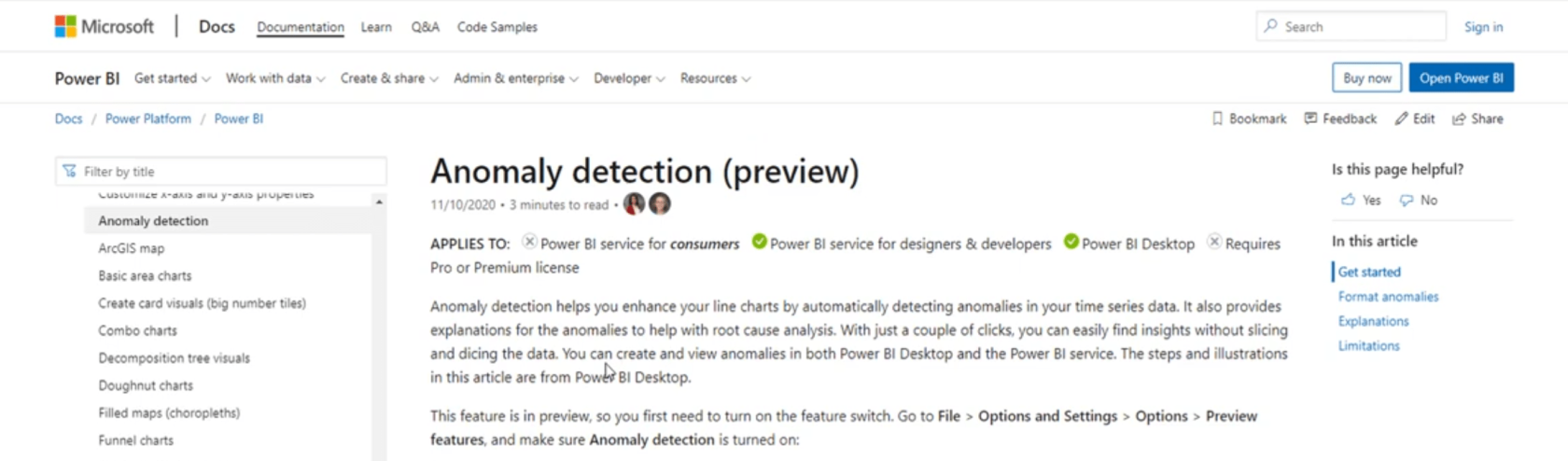The image size is (1568, 461).
Task: Jump to Get started section
Action: (1369, 272)
